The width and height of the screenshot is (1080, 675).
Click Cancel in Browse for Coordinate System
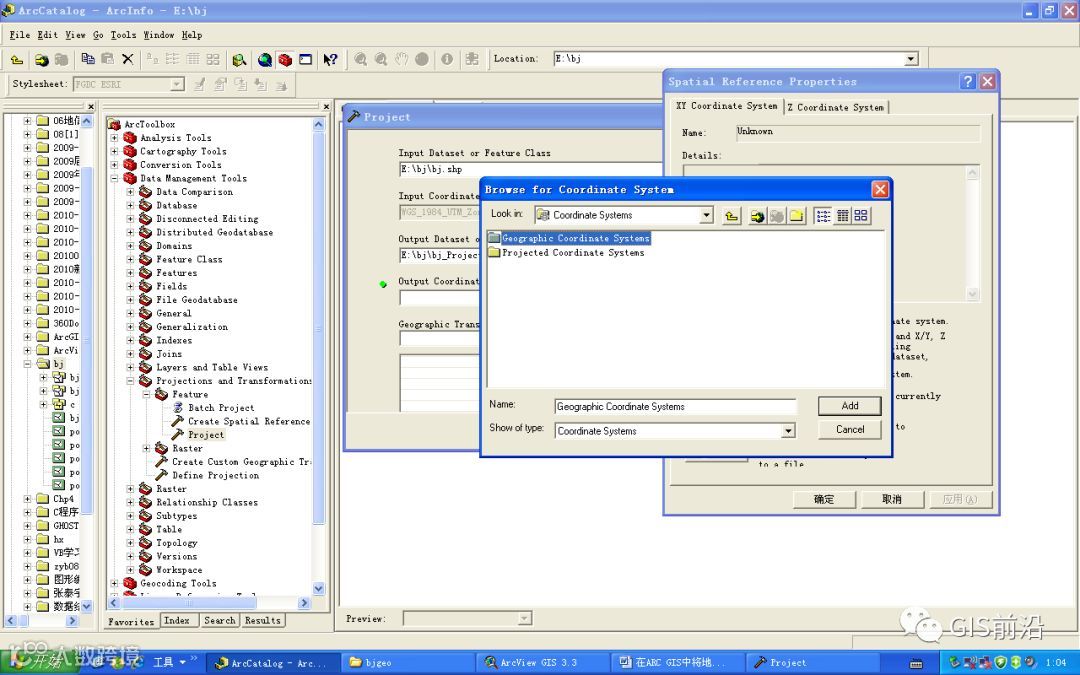[850, 429]
